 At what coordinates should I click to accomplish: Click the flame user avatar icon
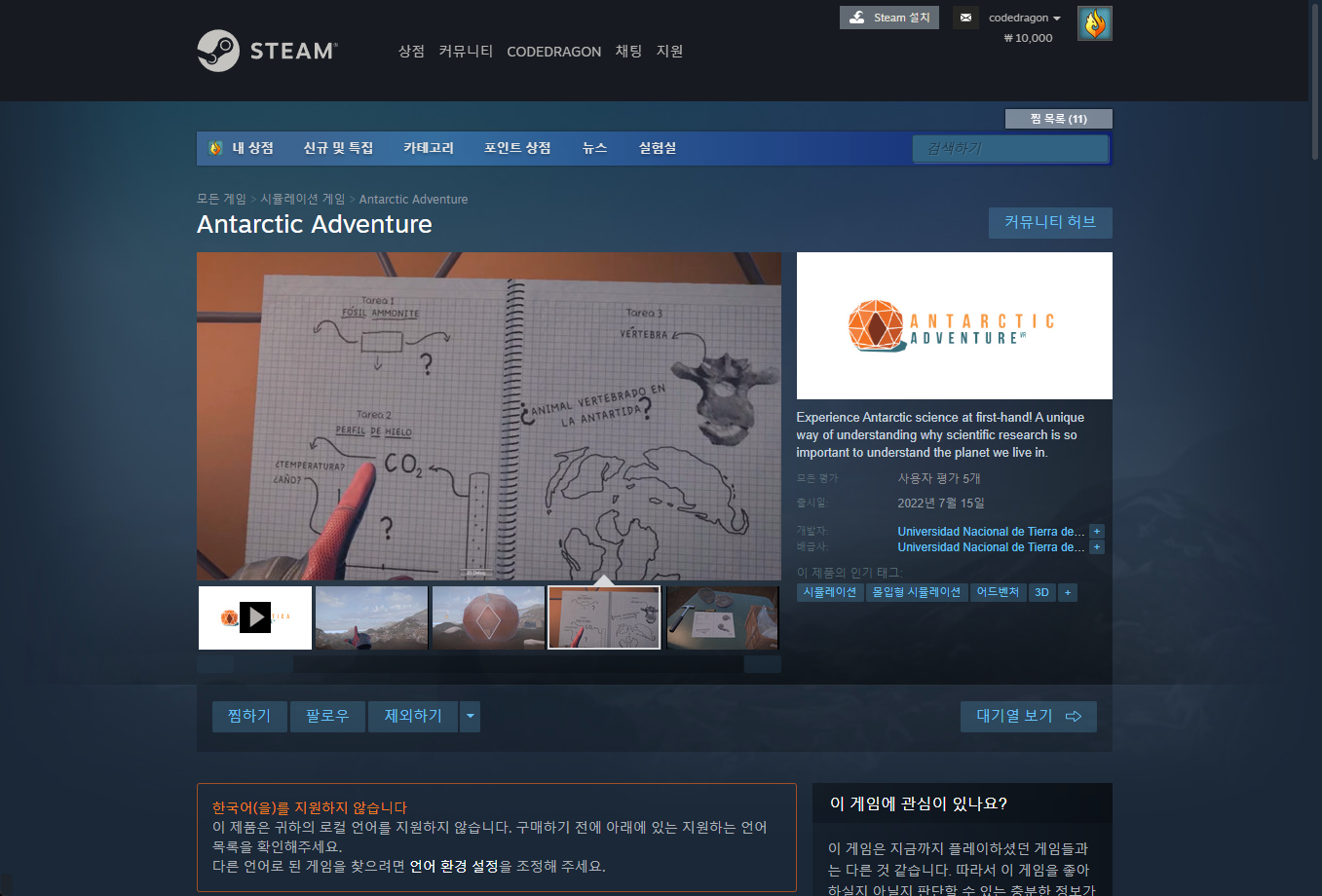pos(1095,23)
